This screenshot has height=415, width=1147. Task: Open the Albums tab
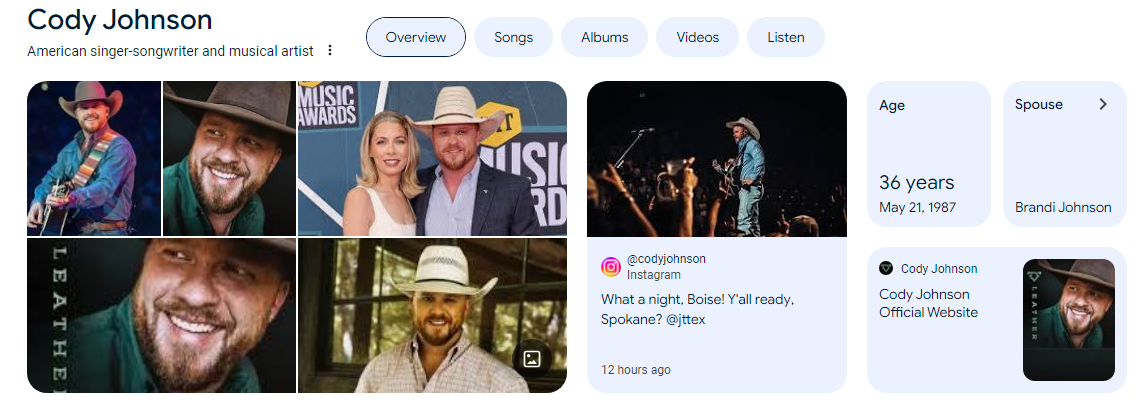(604, 37)
